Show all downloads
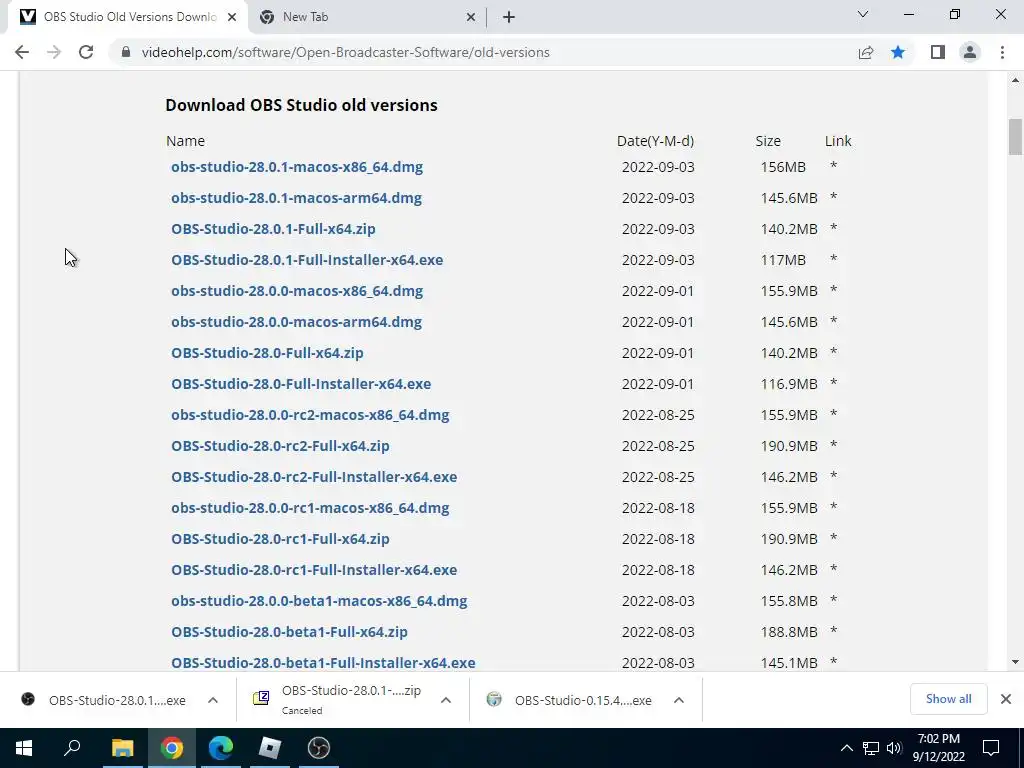Image resolution: width=1024 pixels, height=768 pixels. [x=948, y=699]
